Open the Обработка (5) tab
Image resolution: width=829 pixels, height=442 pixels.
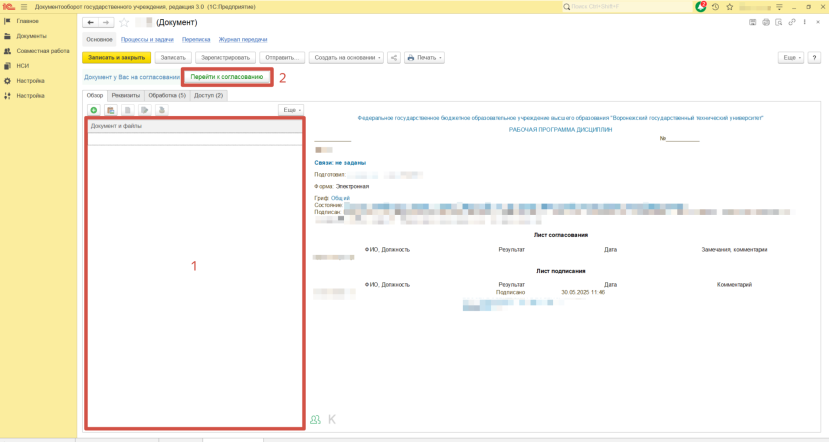coord(167,95)
